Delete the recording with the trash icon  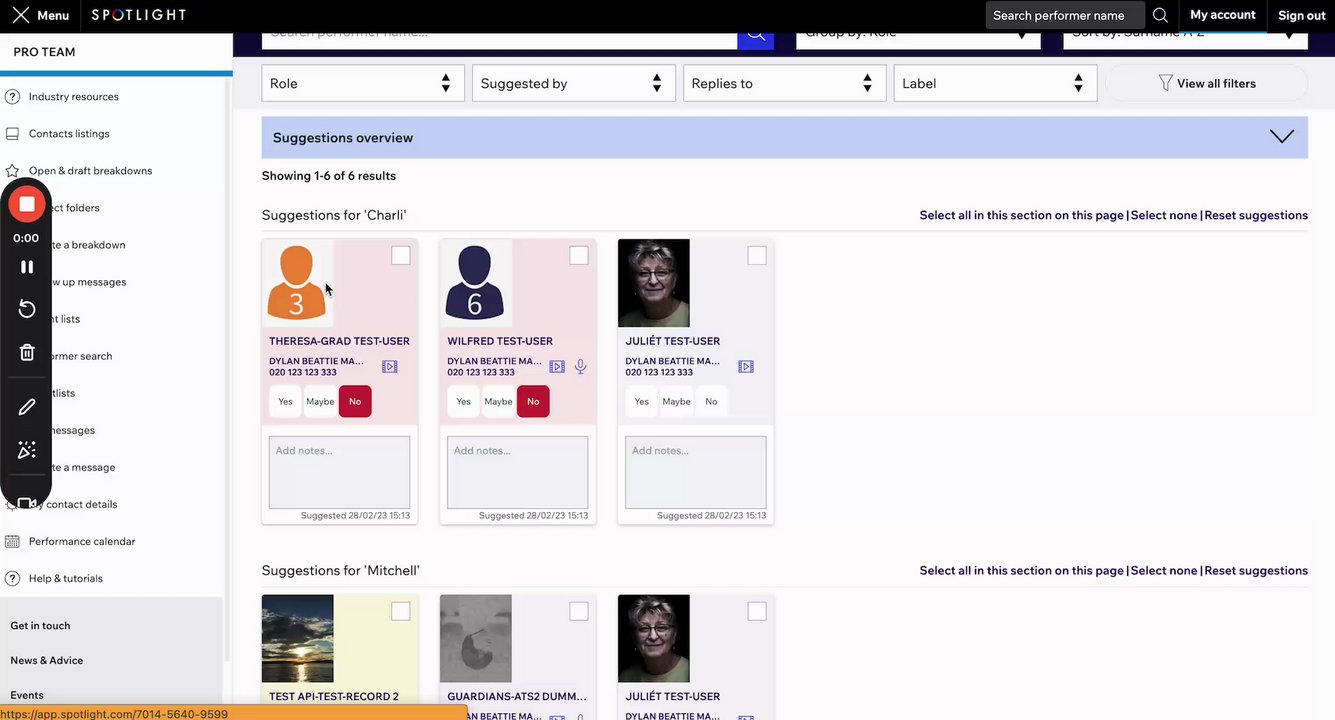(27, 352)
